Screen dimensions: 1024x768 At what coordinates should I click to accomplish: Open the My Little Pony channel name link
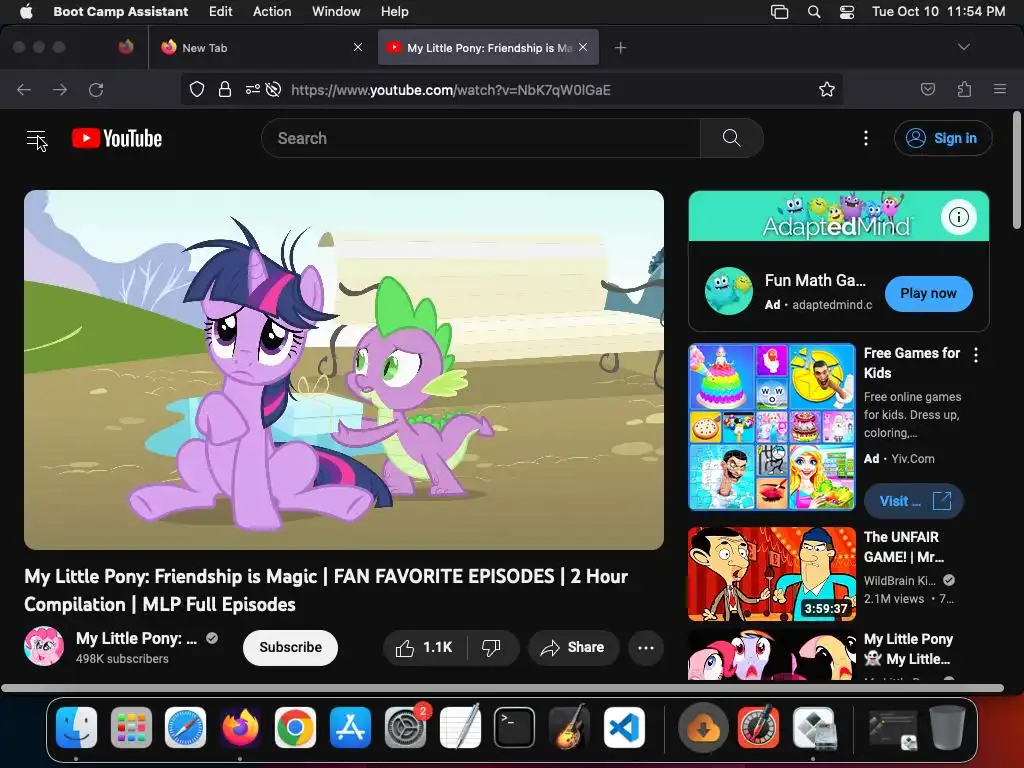[136, 638]
